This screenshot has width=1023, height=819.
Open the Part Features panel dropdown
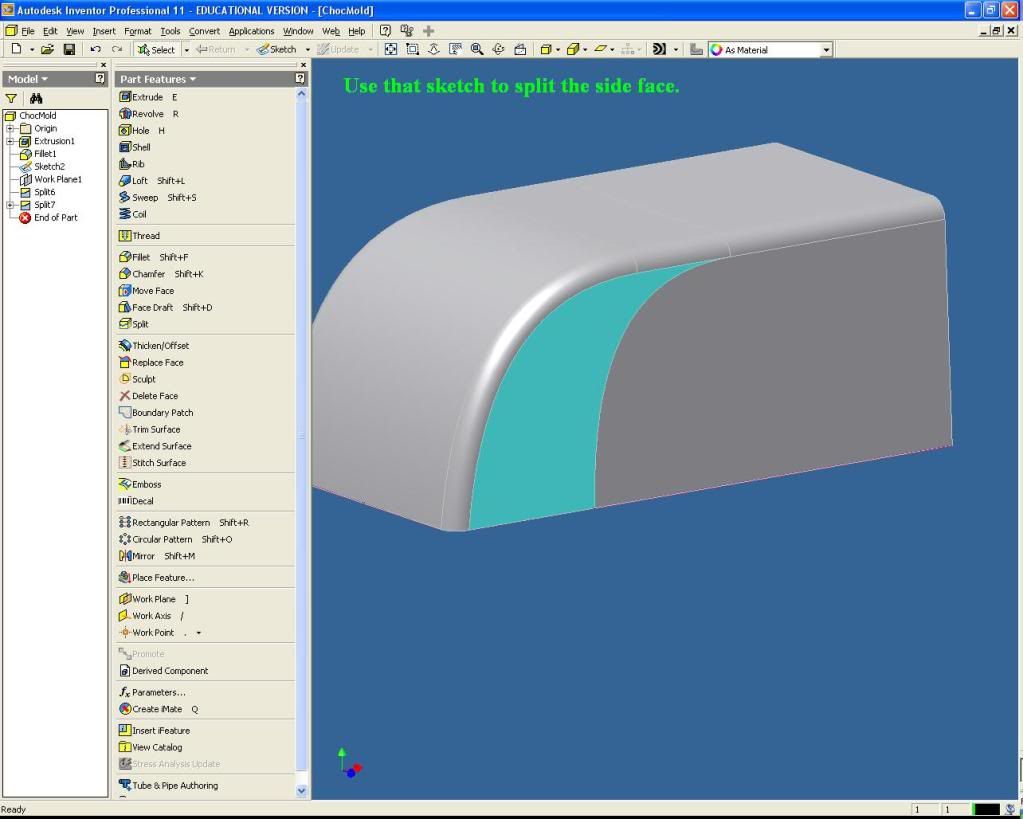(x=158, y=78)
